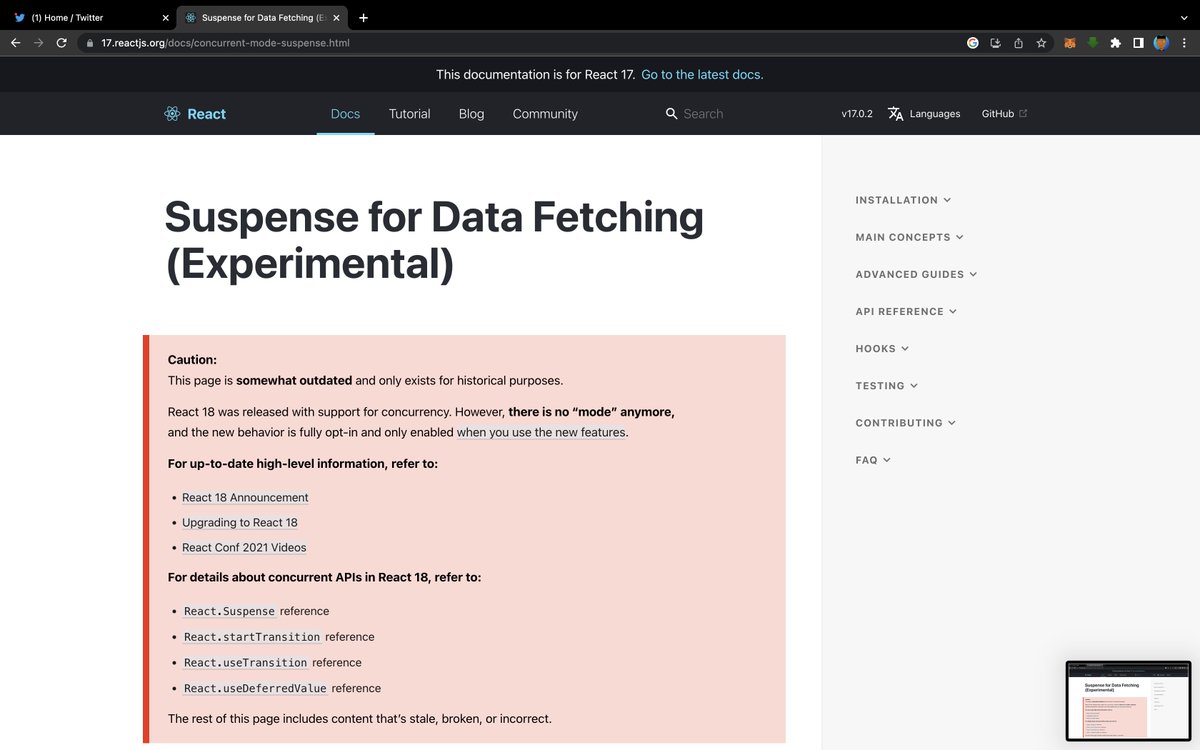The image size is (1200, 750).
Task: Click the v17.0.2 version link
Action: pyautogui.click(x=857, y=114)
